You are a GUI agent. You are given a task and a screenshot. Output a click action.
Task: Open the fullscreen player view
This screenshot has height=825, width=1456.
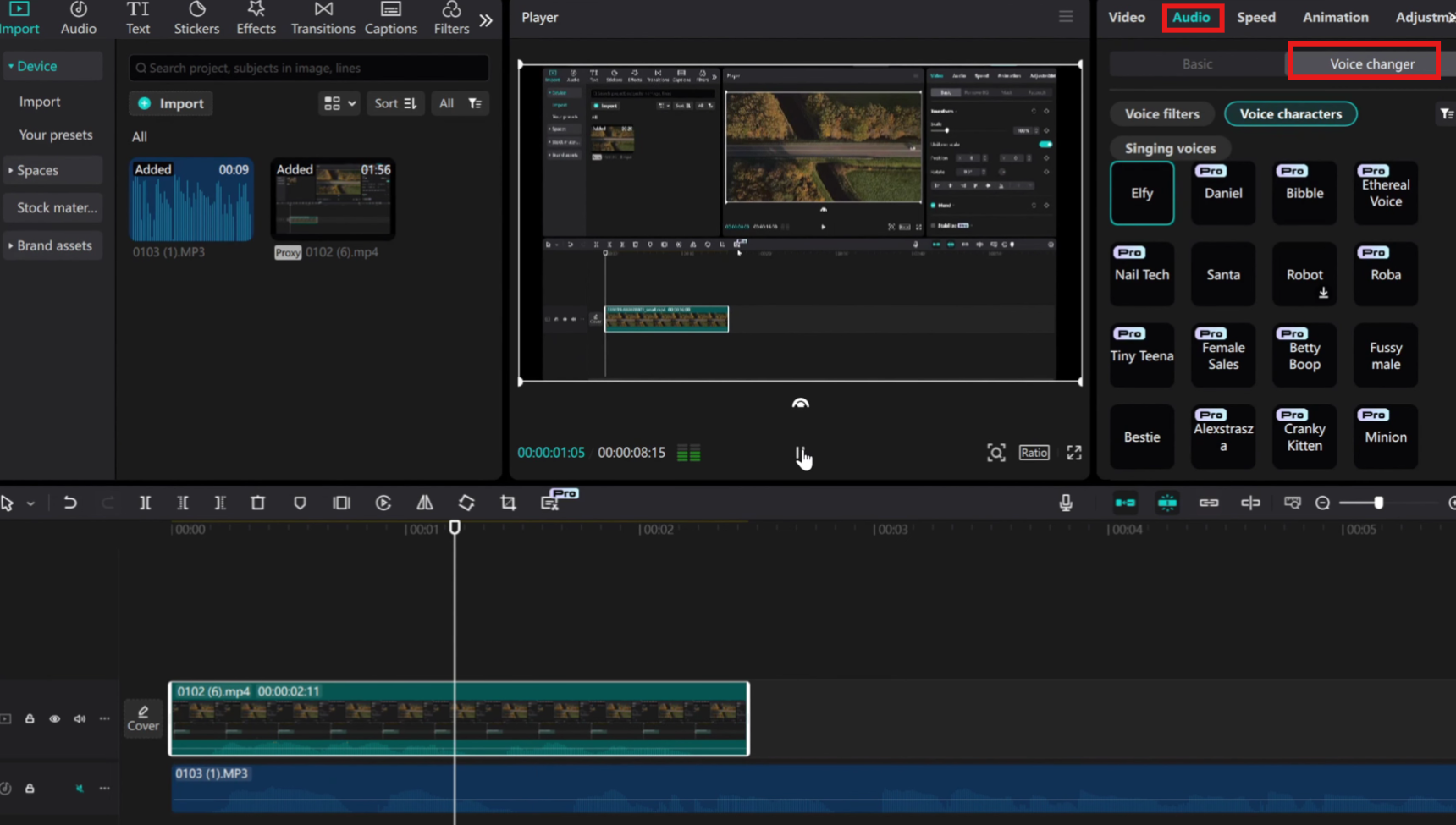click(x=1074, y=453)
